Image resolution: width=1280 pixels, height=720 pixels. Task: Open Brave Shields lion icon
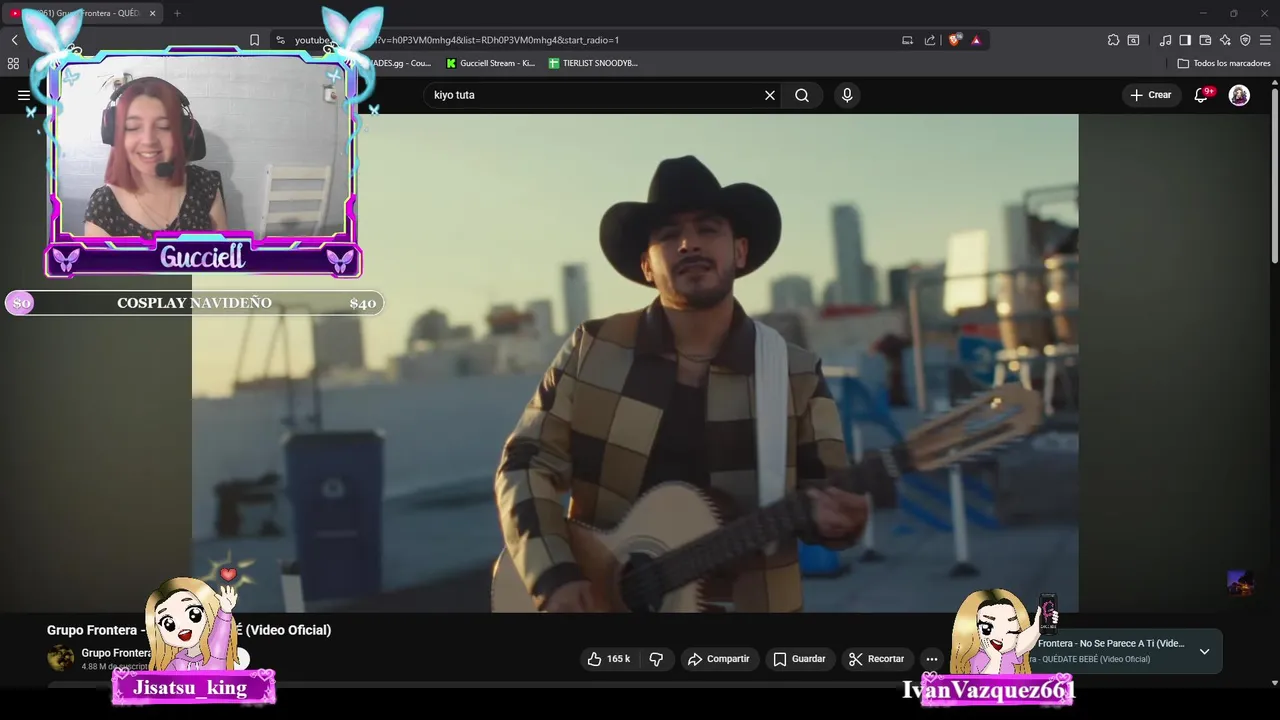955,40
